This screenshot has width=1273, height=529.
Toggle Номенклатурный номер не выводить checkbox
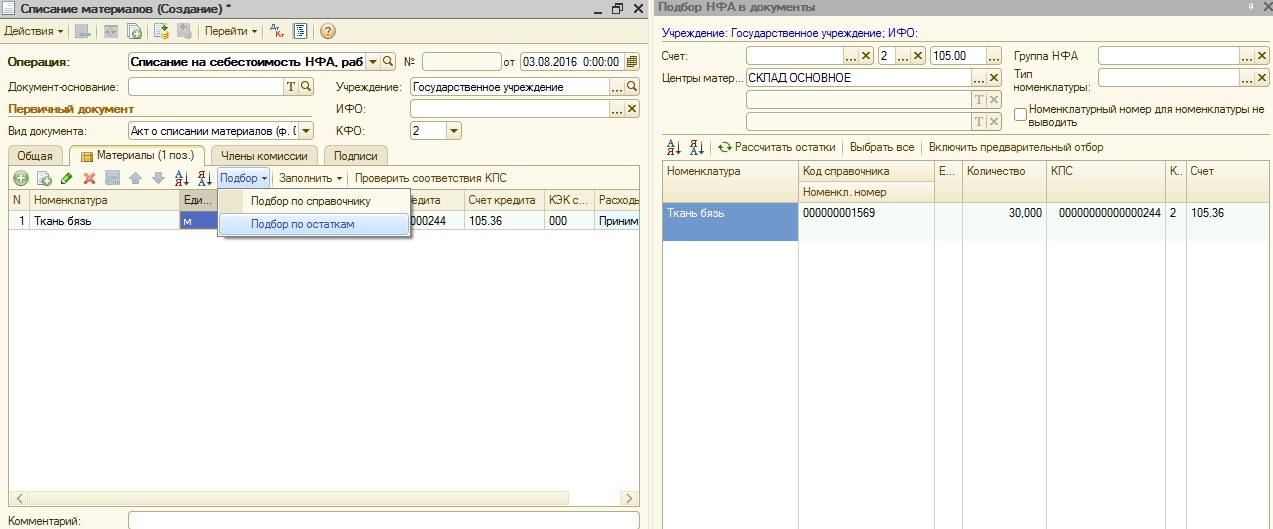[x=1021, y=115]
